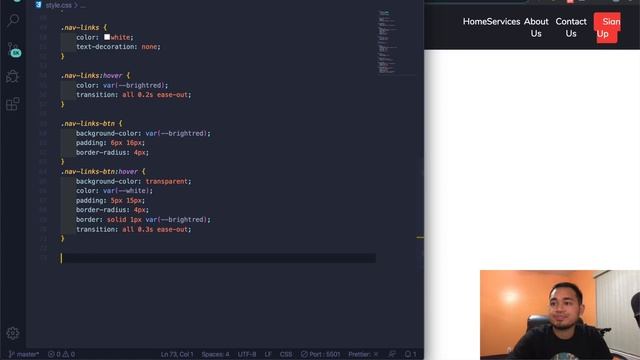640x360 pixels.
Task: Click the Prettier status item
Action: (x=363, y=354)
